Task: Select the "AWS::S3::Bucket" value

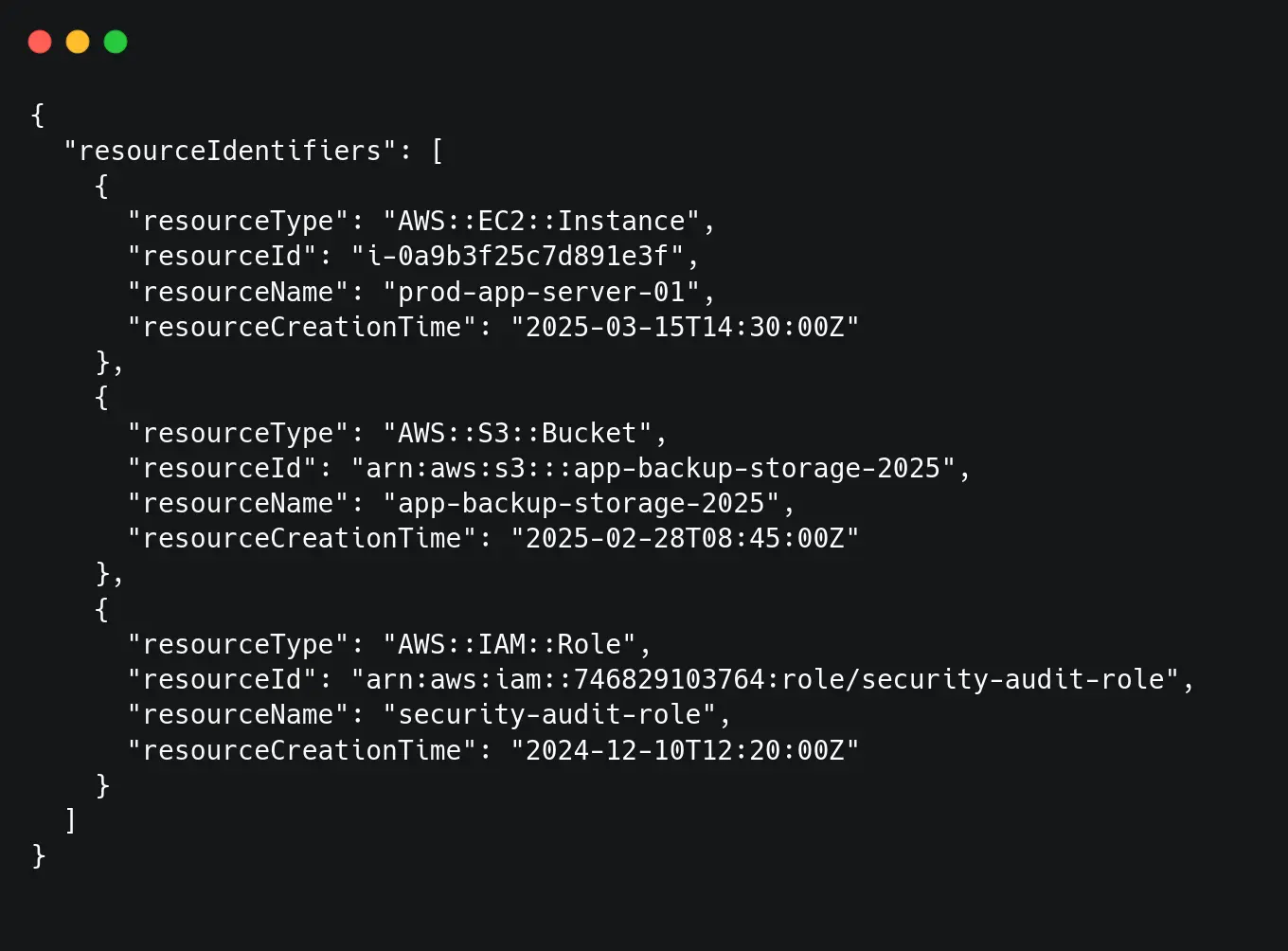Action: pos(517,433)
